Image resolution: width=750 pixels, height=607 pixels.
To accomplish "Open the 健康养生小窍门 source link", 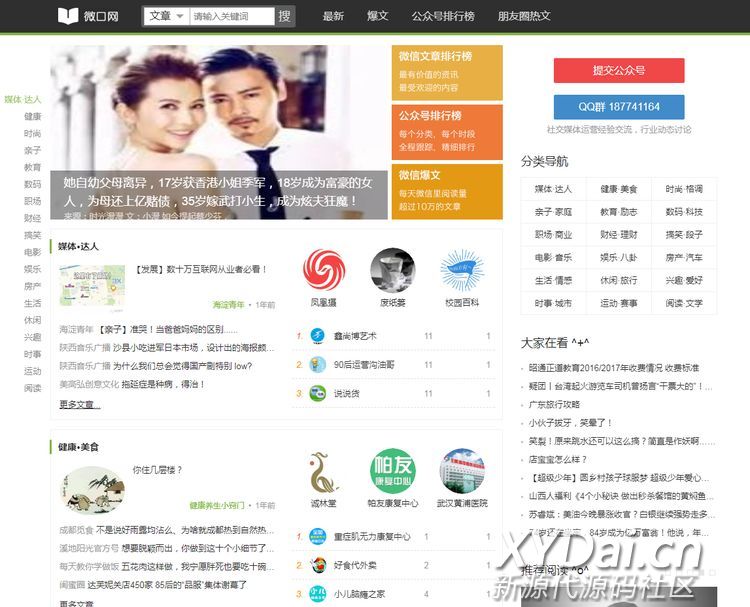I will coord(217,506).
